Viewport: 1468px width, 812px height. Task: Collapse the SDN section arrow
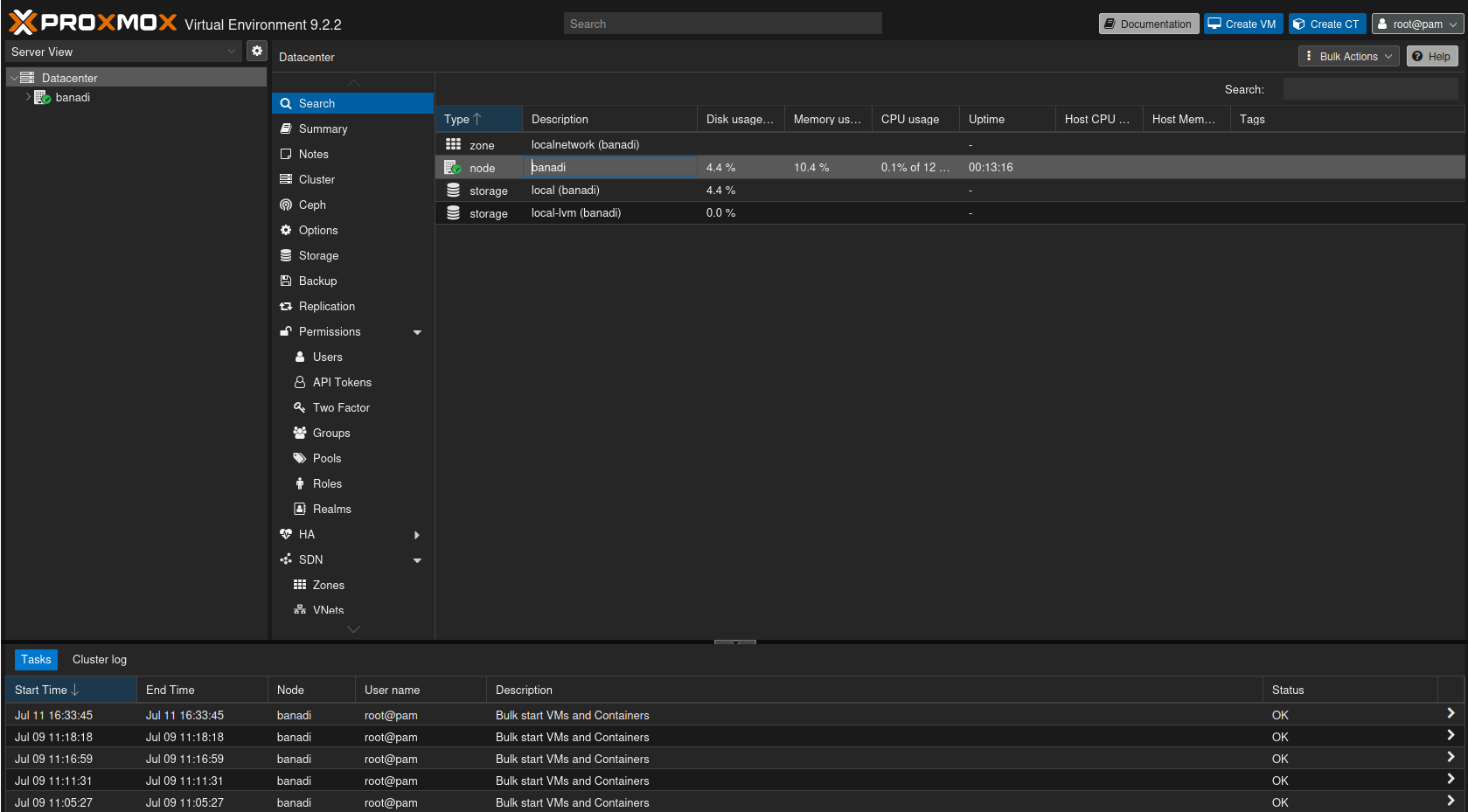[x=417, y=560]
